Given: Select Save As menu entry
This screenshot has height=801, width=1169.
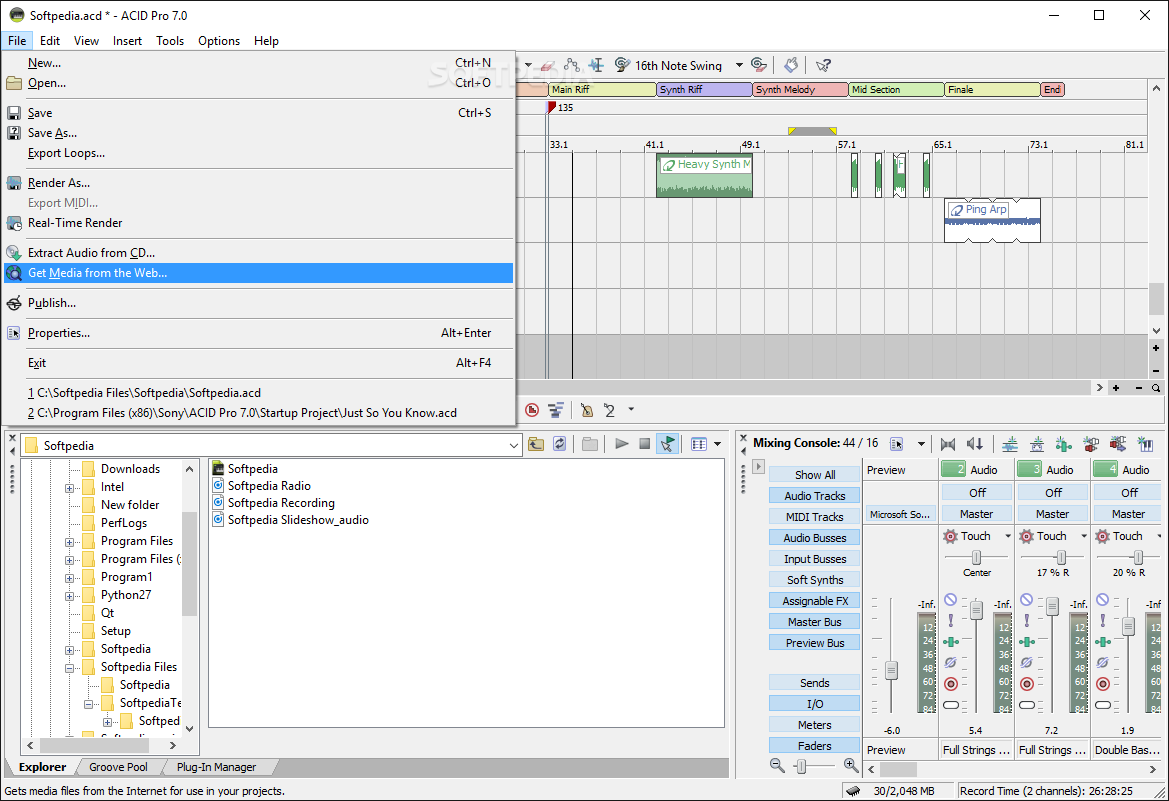Looking at the screenshot, I should [x=259, y=133].
